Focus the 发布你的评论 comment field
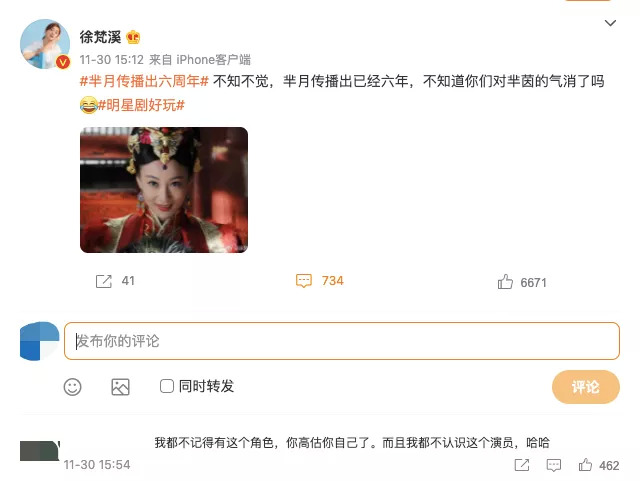Image resolution: width=640 pixels, height=481 pixels. pos(342,341)
